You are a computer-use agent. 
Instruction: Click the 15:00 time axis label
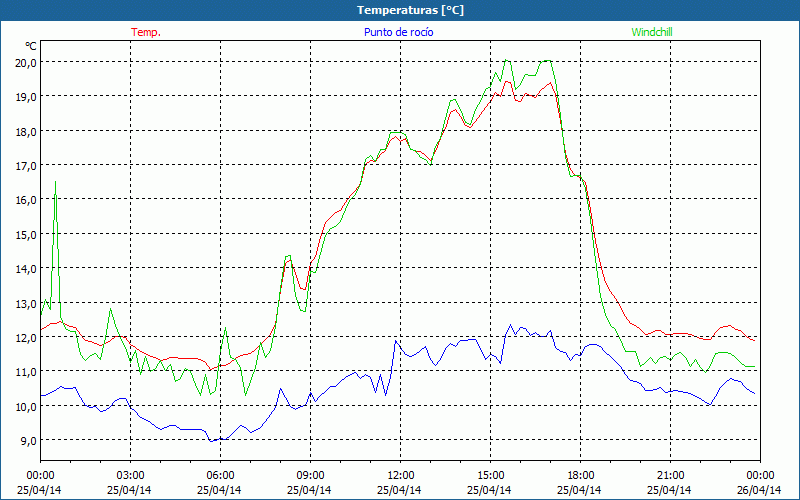(x=490, y=475)
